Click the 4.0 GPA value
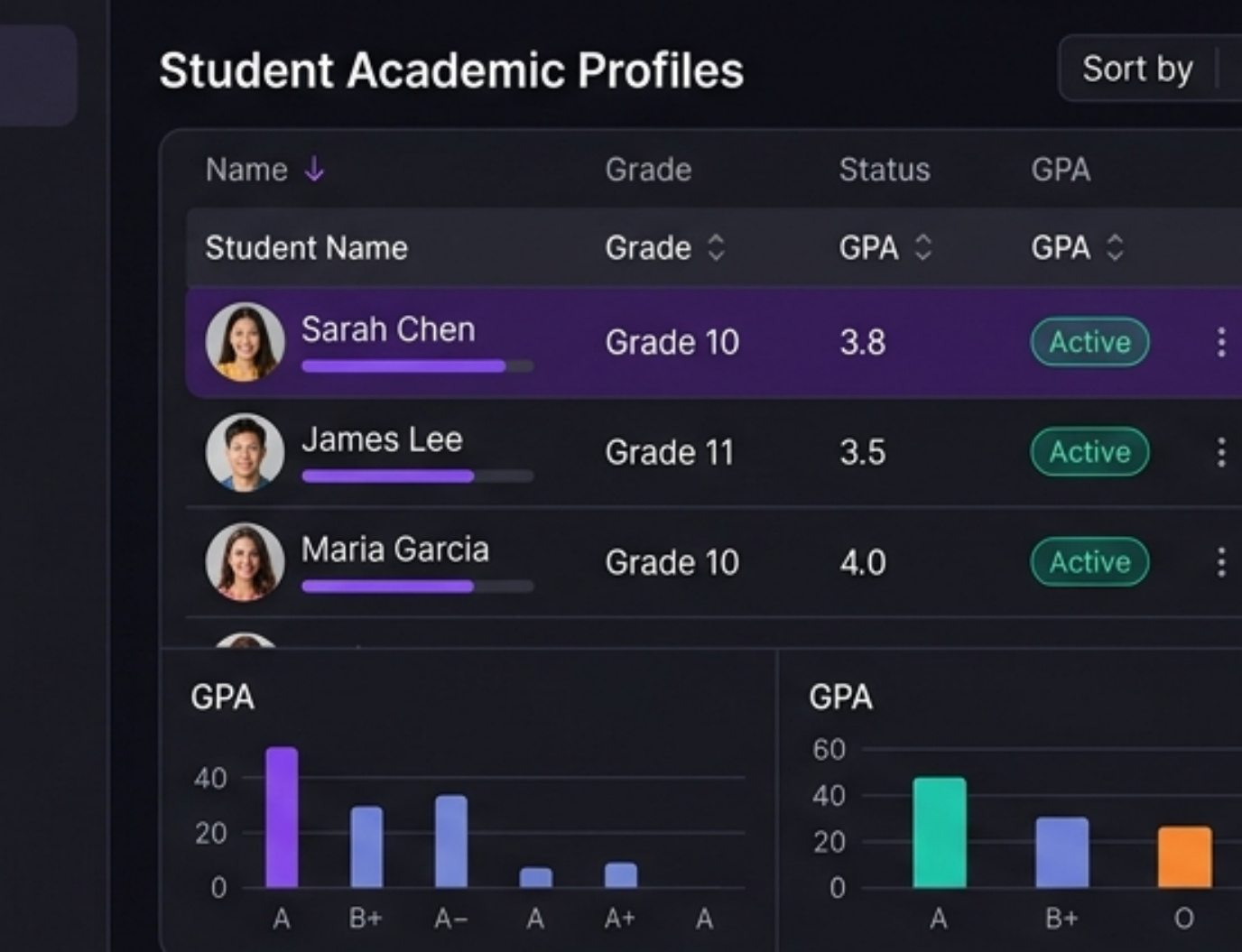 [x=862, y=562]
